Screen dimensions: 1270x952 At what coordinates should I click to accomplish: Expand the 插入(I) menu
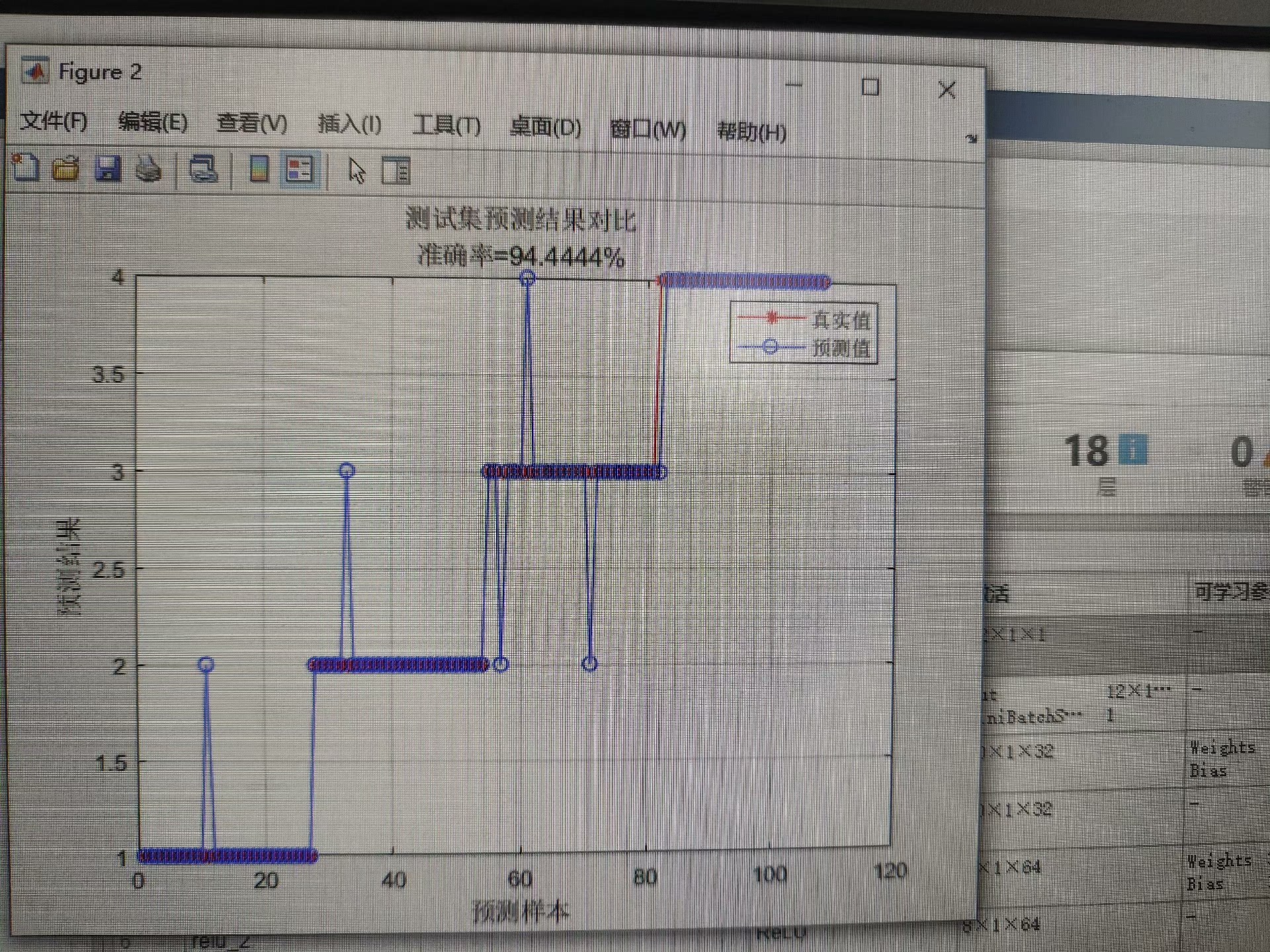[x=349, y=124]
